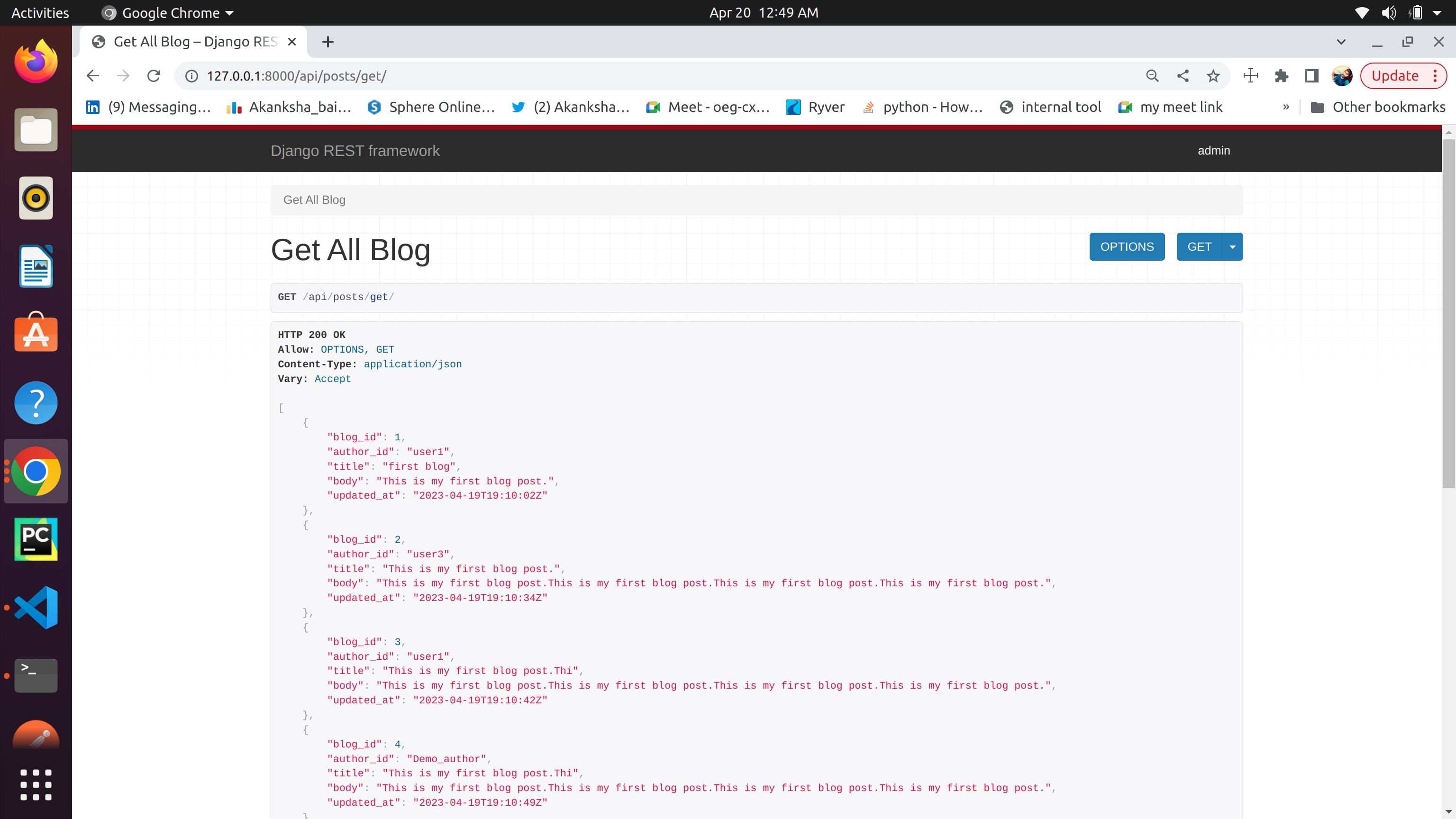Open Chrome's Extensions puzzle icon
This screenshot has width=1456, height=819.
1282,75
